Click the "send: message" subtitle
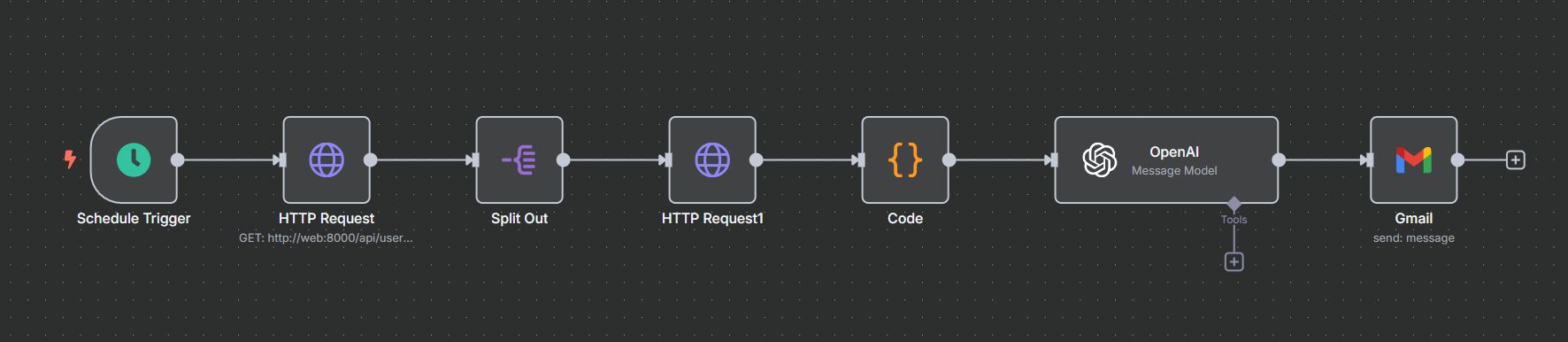The image size is (1568, 342). pyautogui.click(x=1414, y=238)
